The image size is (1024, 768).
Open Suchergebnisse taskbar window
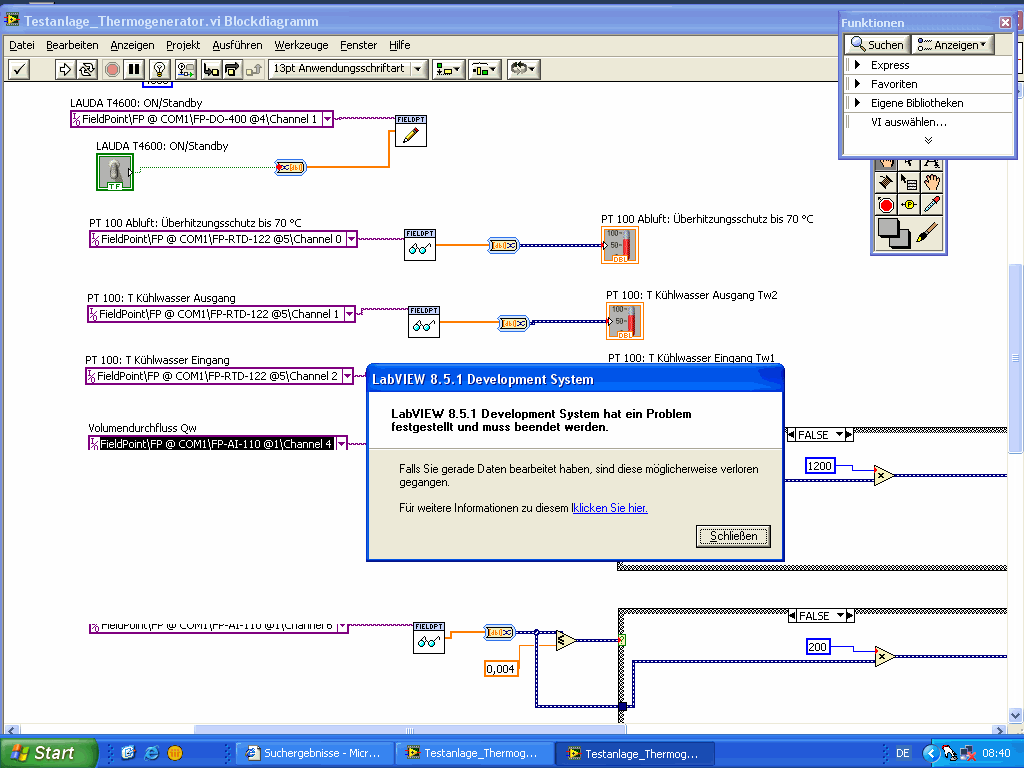point(315,754)
